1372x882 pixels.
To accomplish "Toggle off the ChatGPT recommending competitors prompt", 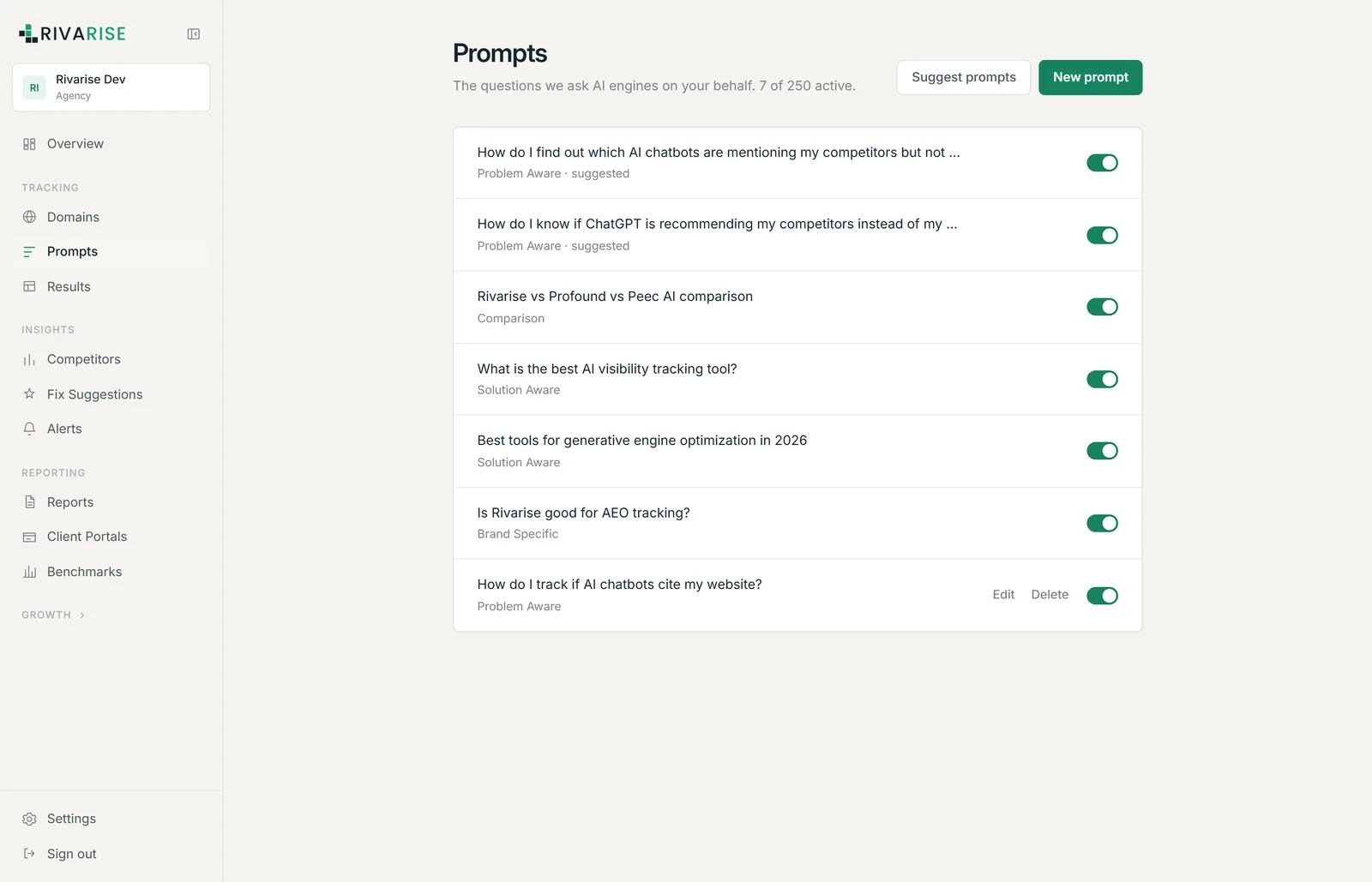I will click(1102, 235).
